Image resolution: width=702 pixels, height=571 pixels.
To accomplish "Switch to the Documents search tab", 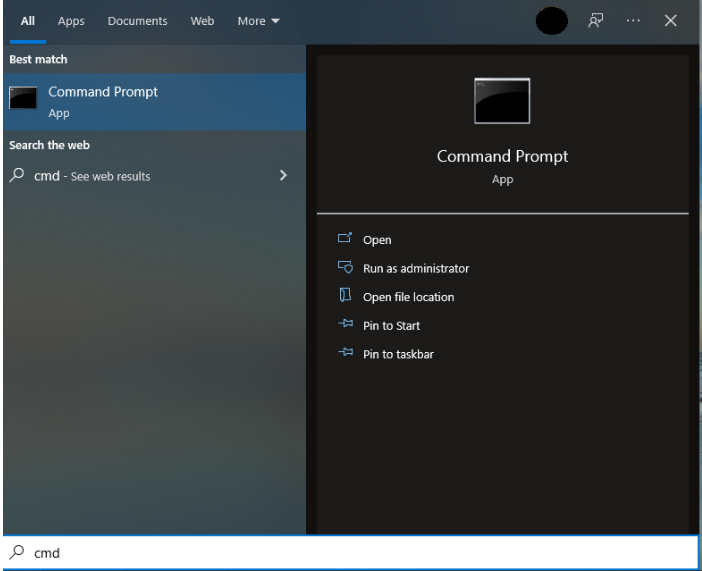I will pyautogui.click(x=137, y=21).
